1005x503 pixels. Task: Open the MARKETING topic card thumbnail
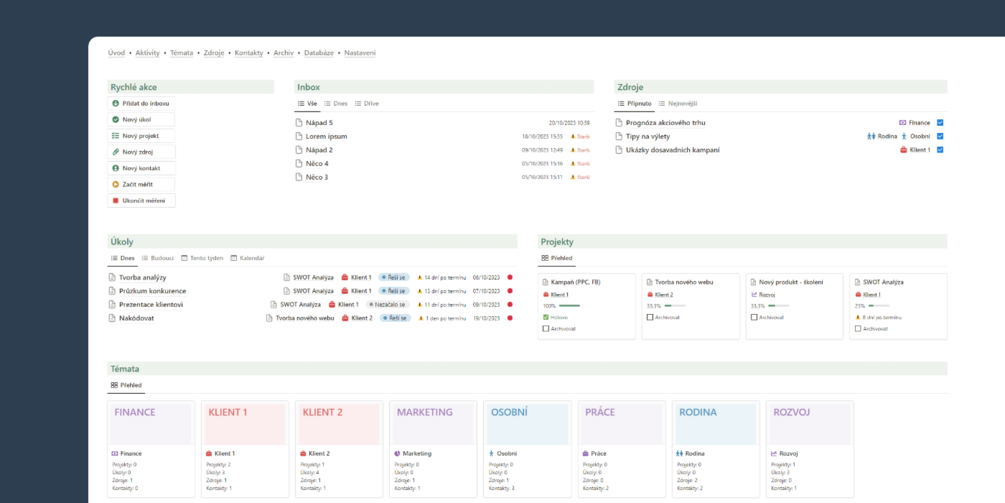click(433, 424)
